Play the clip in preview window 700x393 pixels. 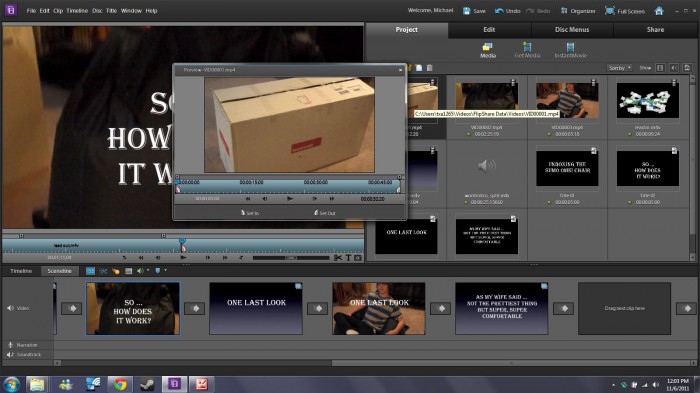click(290, 199)
